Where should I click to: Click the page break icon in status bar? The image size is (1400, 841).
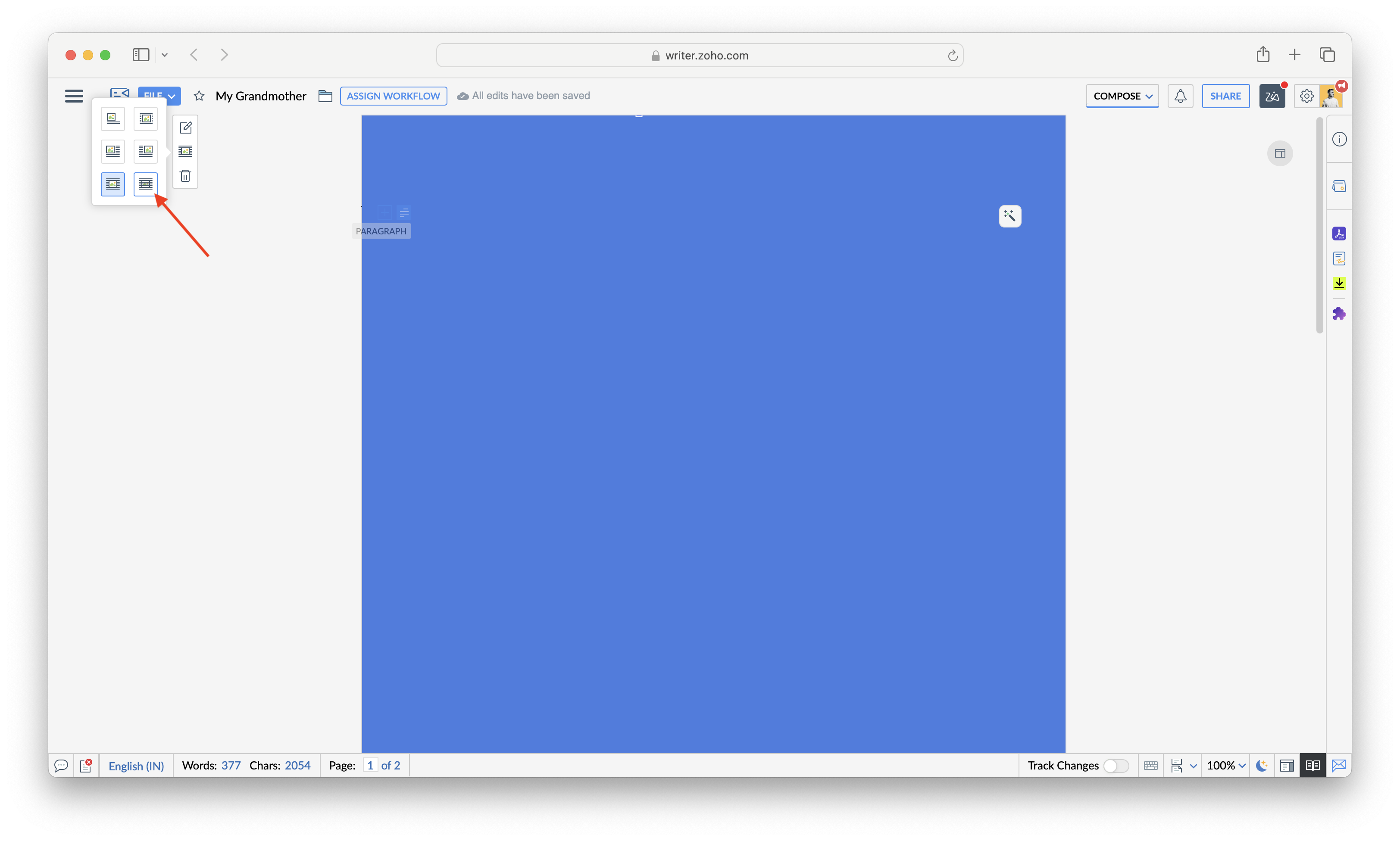click(1177, 766)
